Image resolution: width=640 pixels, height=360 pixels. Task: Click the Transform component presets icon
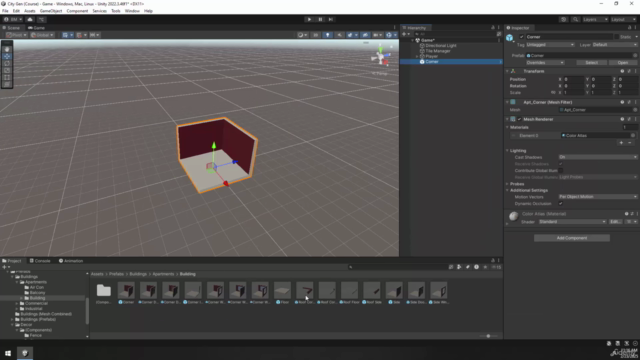point(629,71)
